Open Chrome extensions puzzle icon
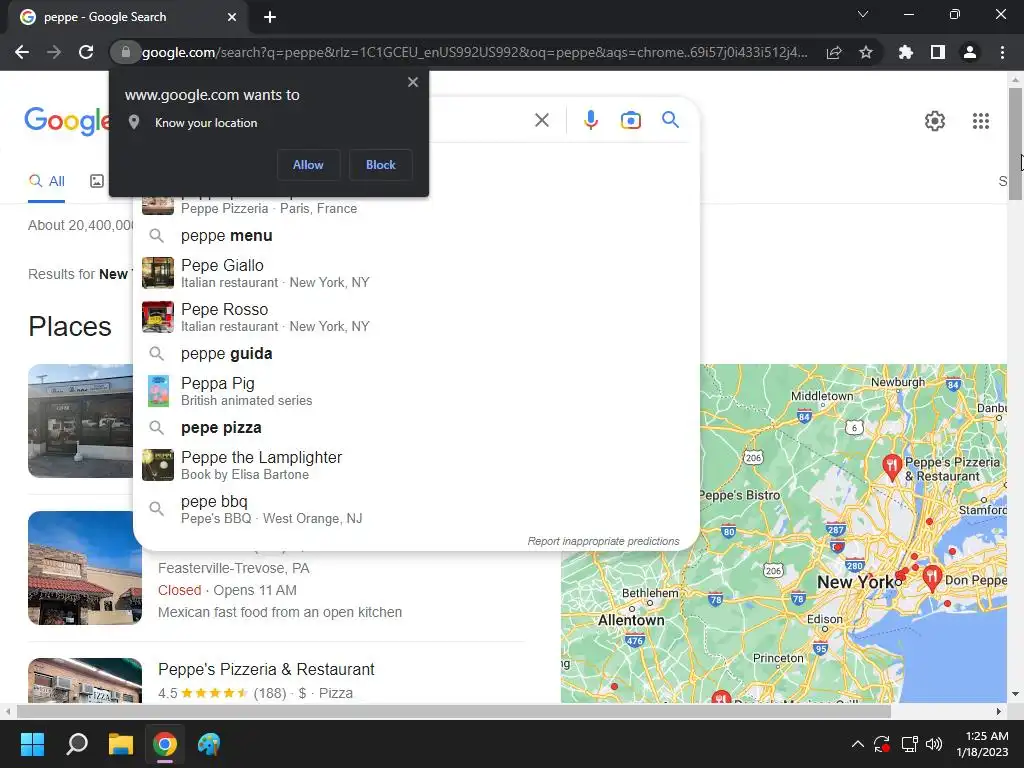Image resolution: width=1024 pixels, height=768 pixels. 906,52
